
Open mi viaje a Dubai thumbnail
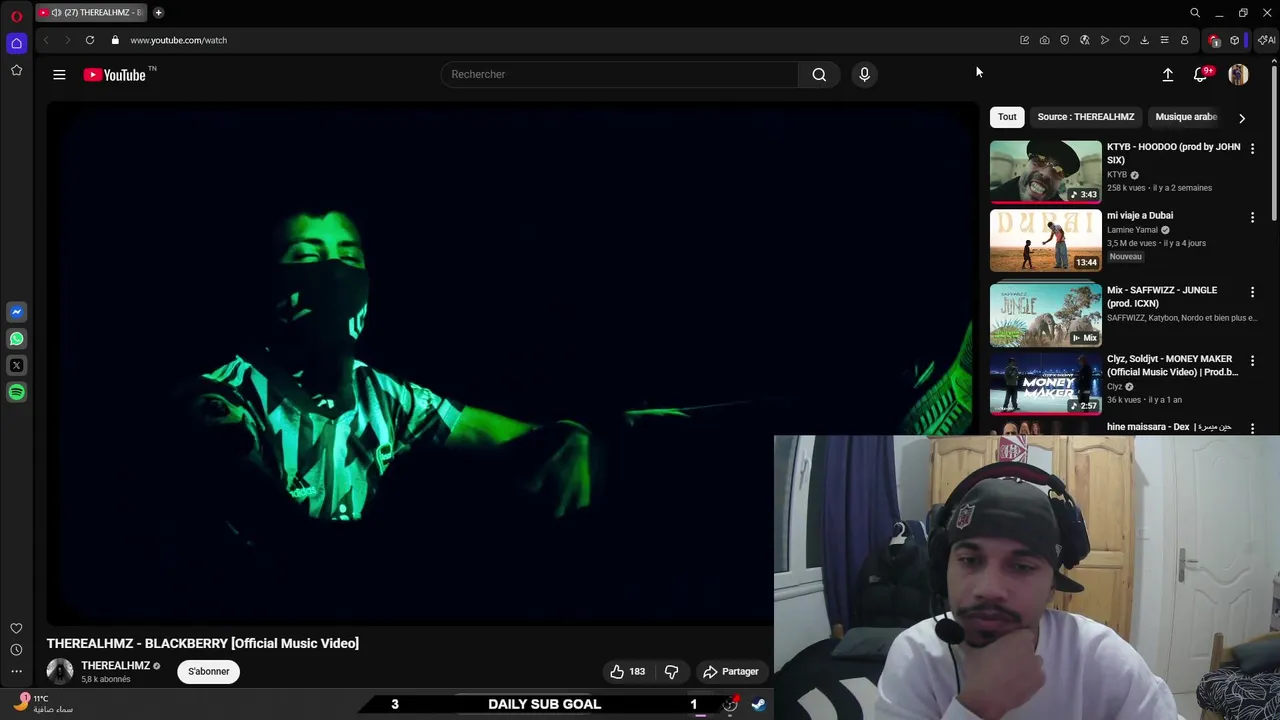1046,240
